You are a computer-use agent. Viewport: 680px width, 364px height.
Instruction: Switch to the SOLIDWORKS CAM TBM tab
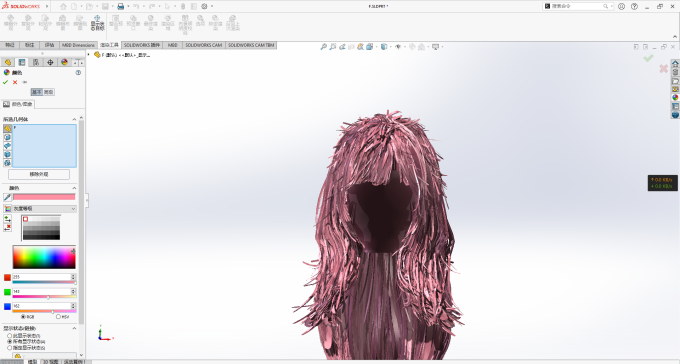(251, 45)
